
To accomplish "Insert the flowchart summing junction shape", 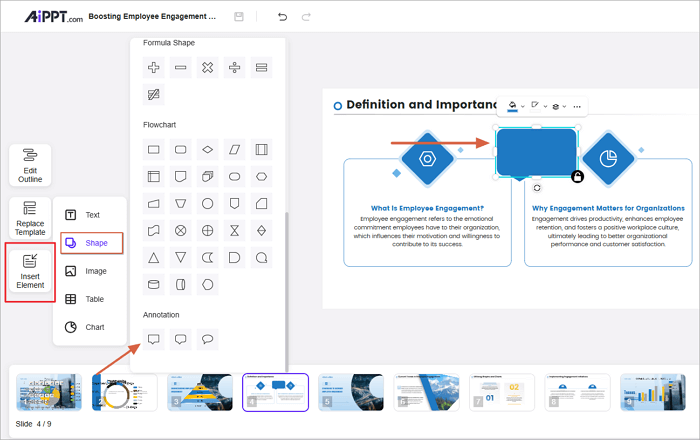I will [180, 231].
